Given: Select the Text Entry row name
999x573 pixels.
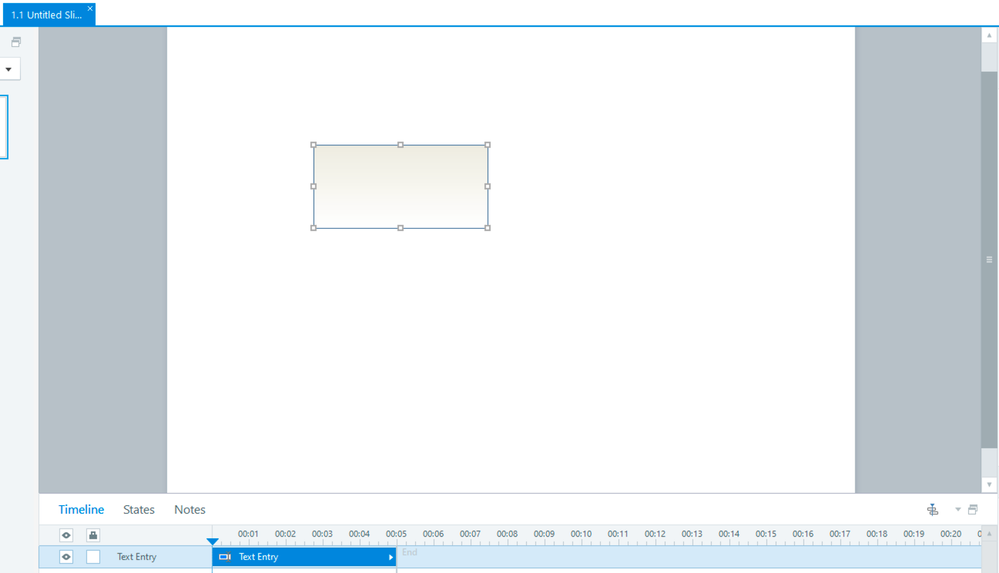Looking at the screenshot, I should 136,556.
